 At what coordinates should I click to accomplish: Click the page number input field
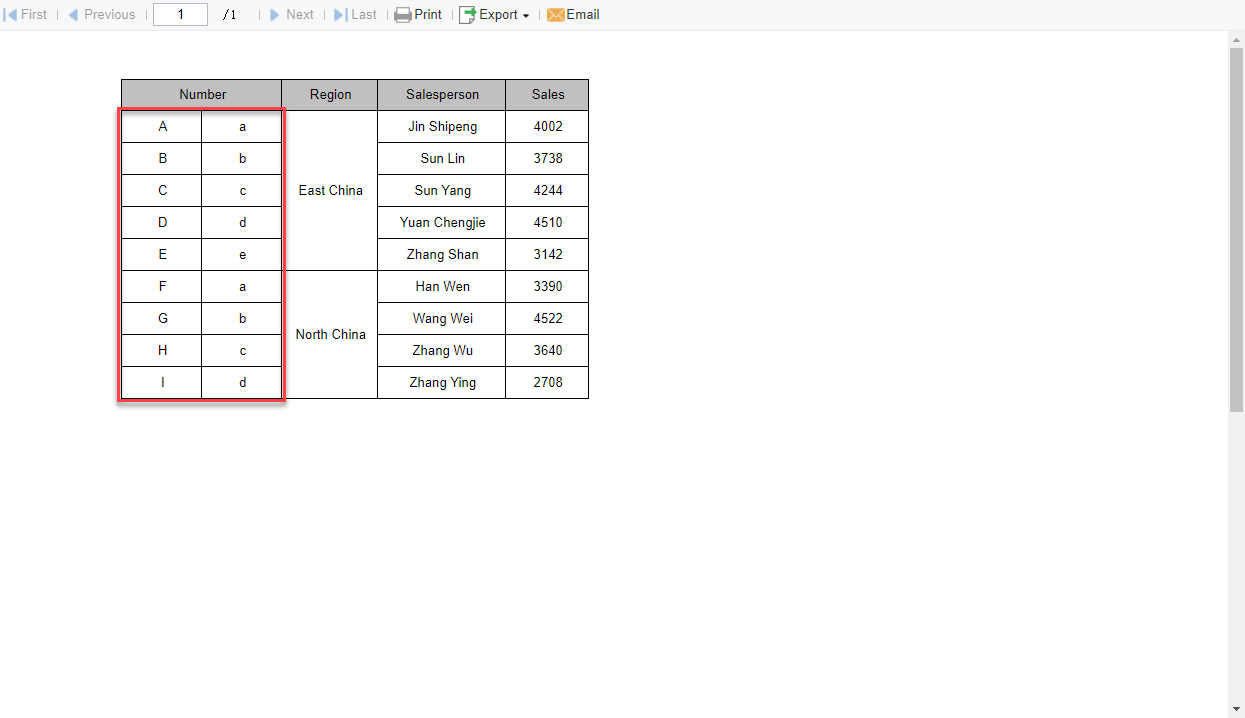click(x=180, y=14)
